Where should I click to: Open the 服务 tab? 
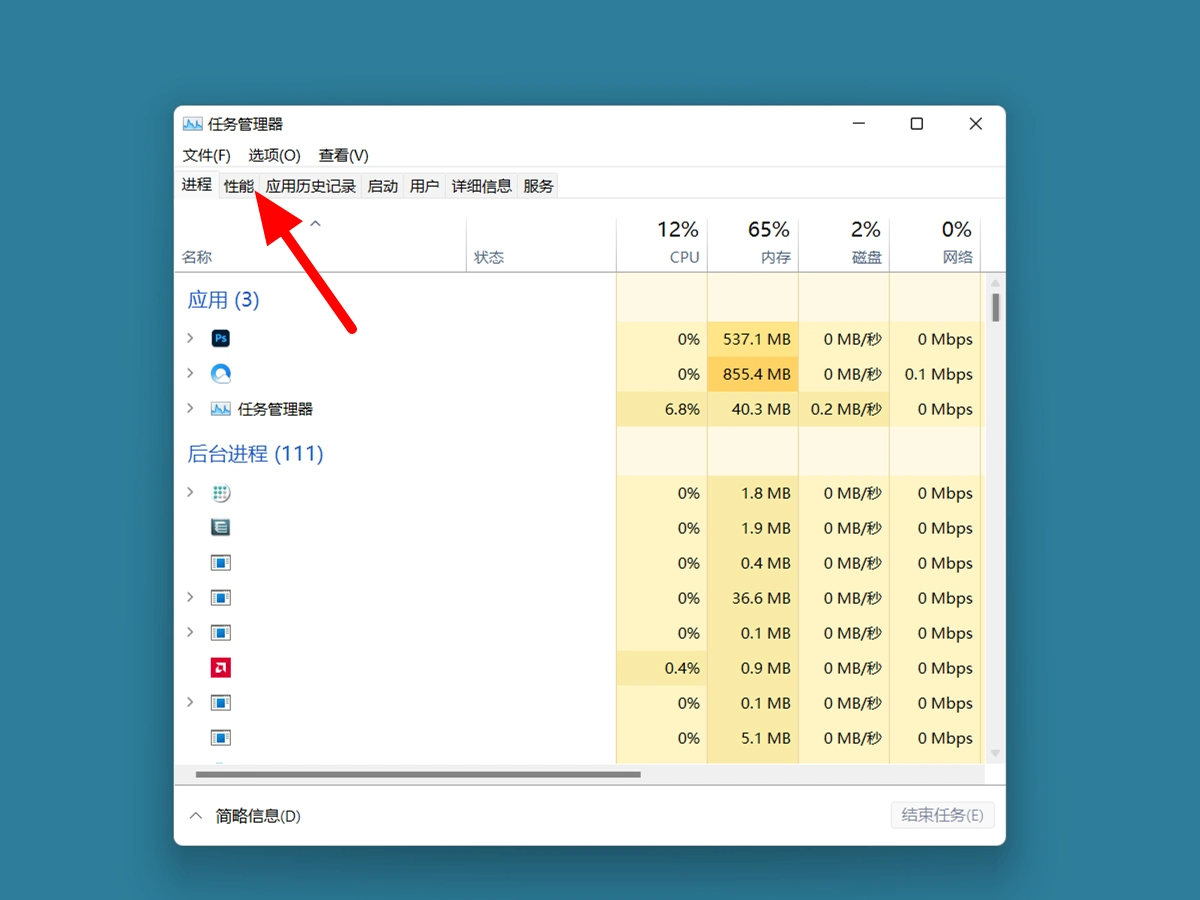(x=538, y=185)
